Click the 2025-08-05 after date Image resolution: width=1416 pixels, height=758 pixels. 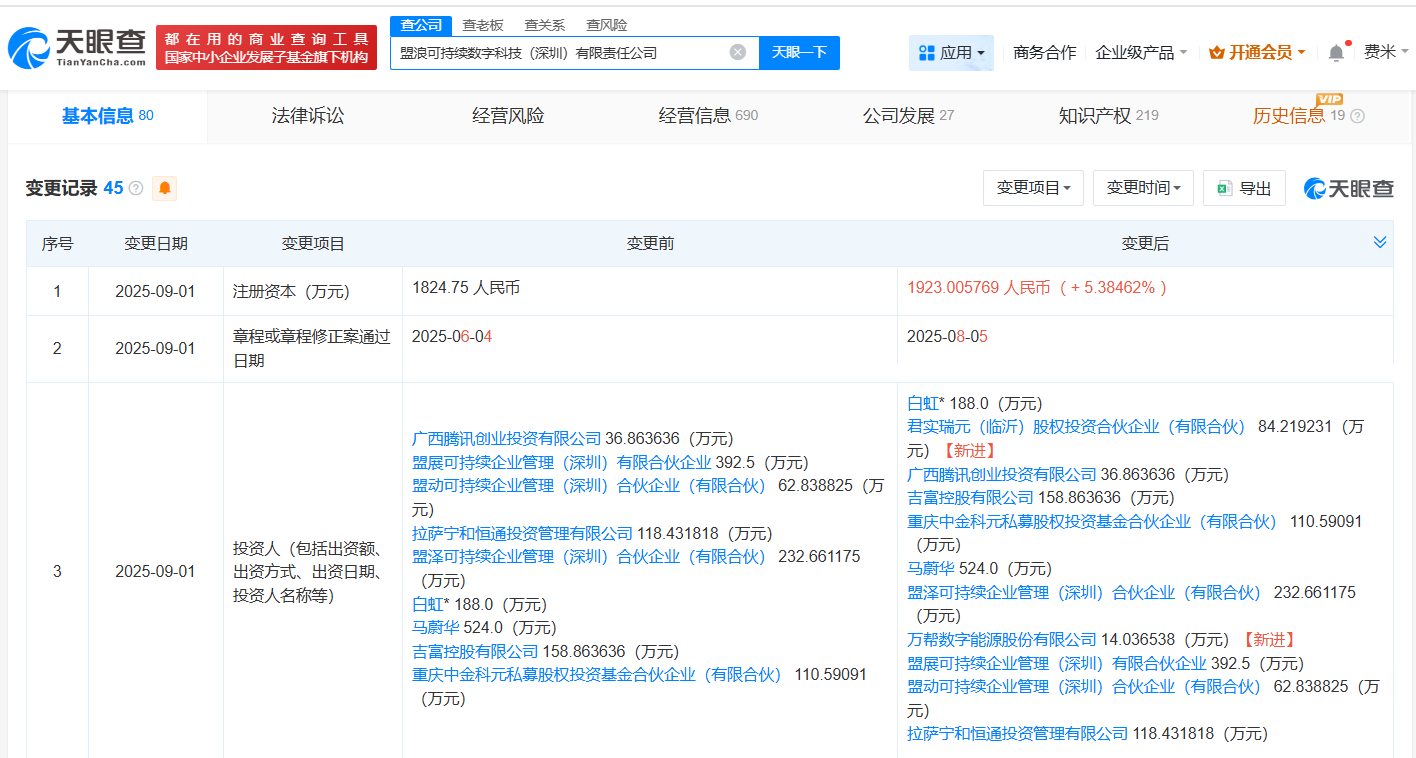pos(947,337)
